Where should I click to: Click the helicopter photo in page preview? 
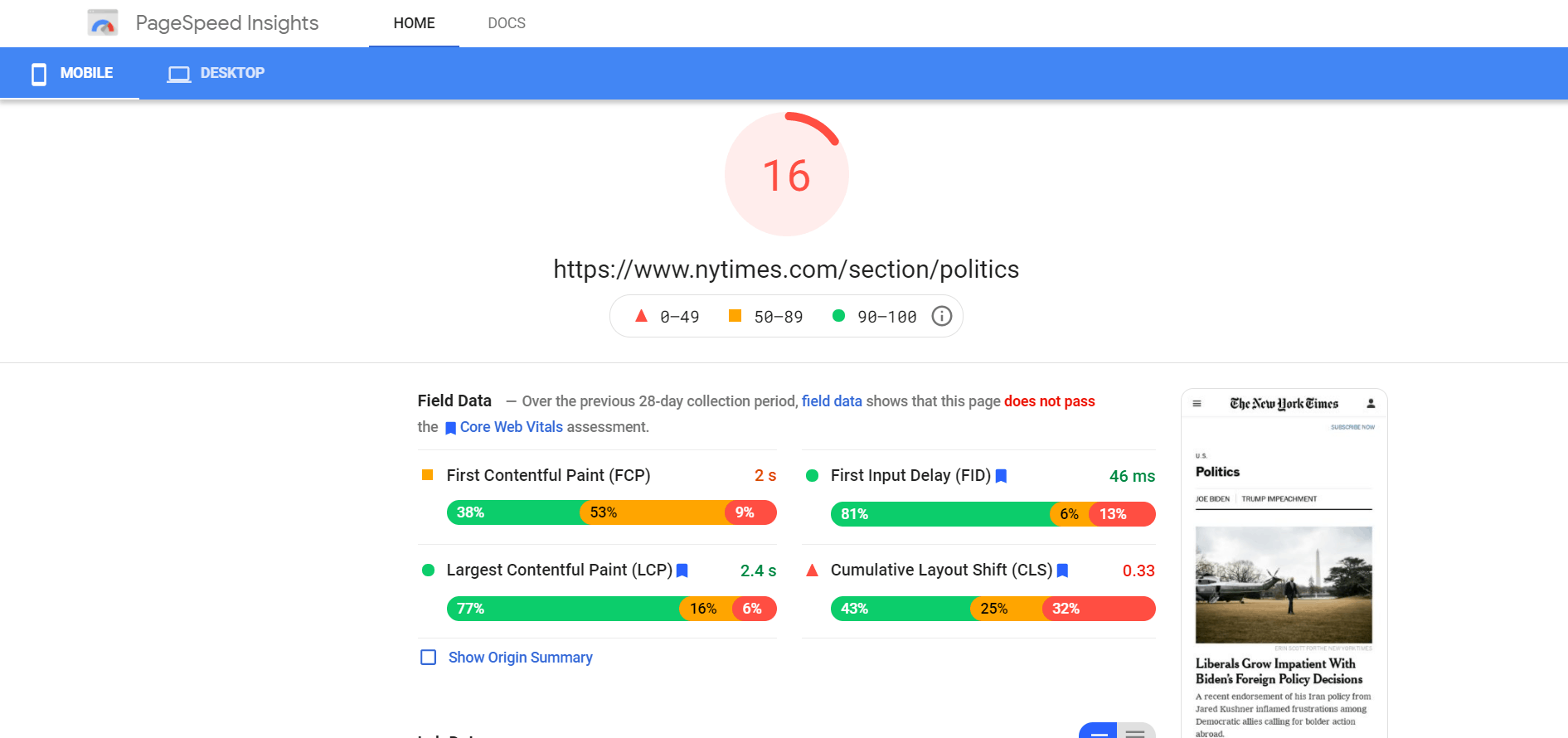[1284, 585]
